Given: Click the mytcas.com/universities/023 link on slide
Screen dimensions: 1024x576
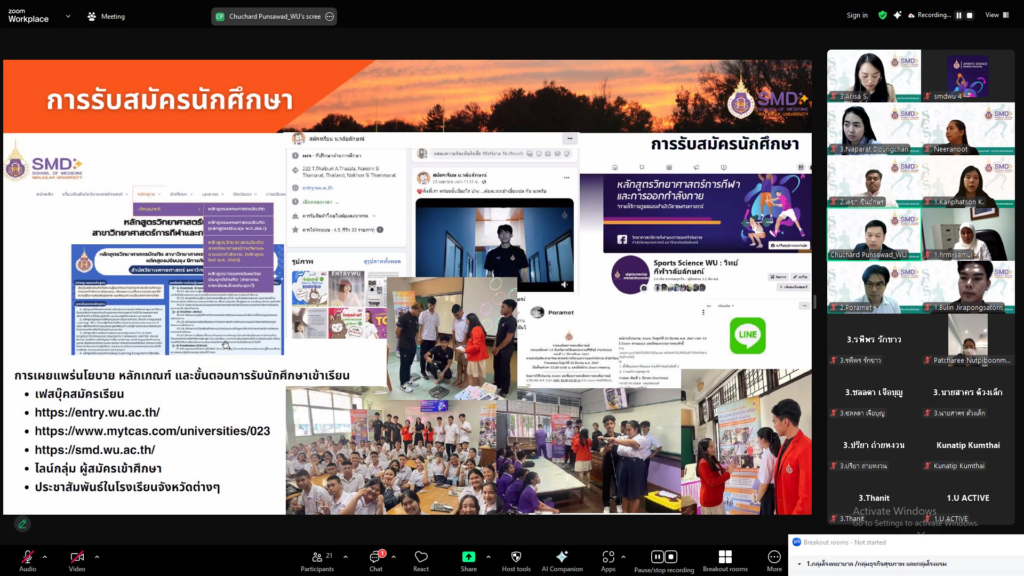Looking at the screenshot, I should pyautogui.click(x=152, y=431).
